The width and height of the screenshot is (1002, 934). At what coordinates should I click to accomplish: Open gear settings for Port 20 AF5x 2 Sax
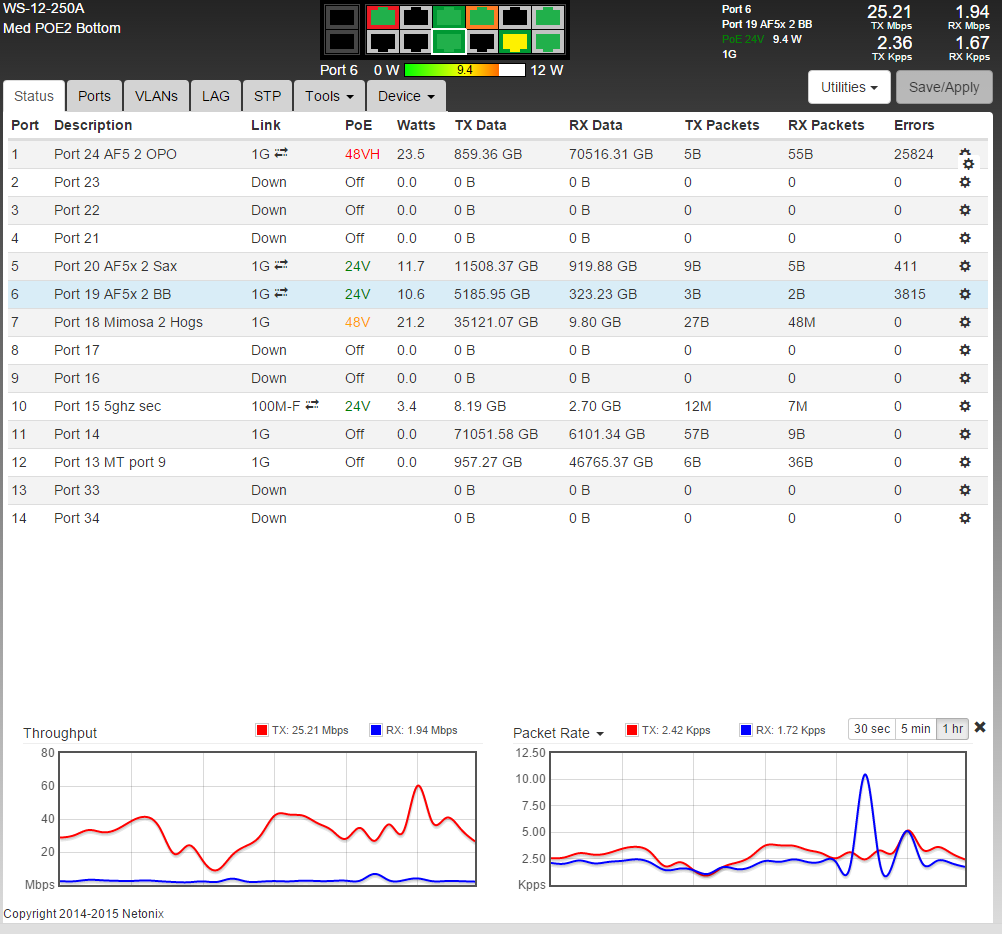pos(964,266)
